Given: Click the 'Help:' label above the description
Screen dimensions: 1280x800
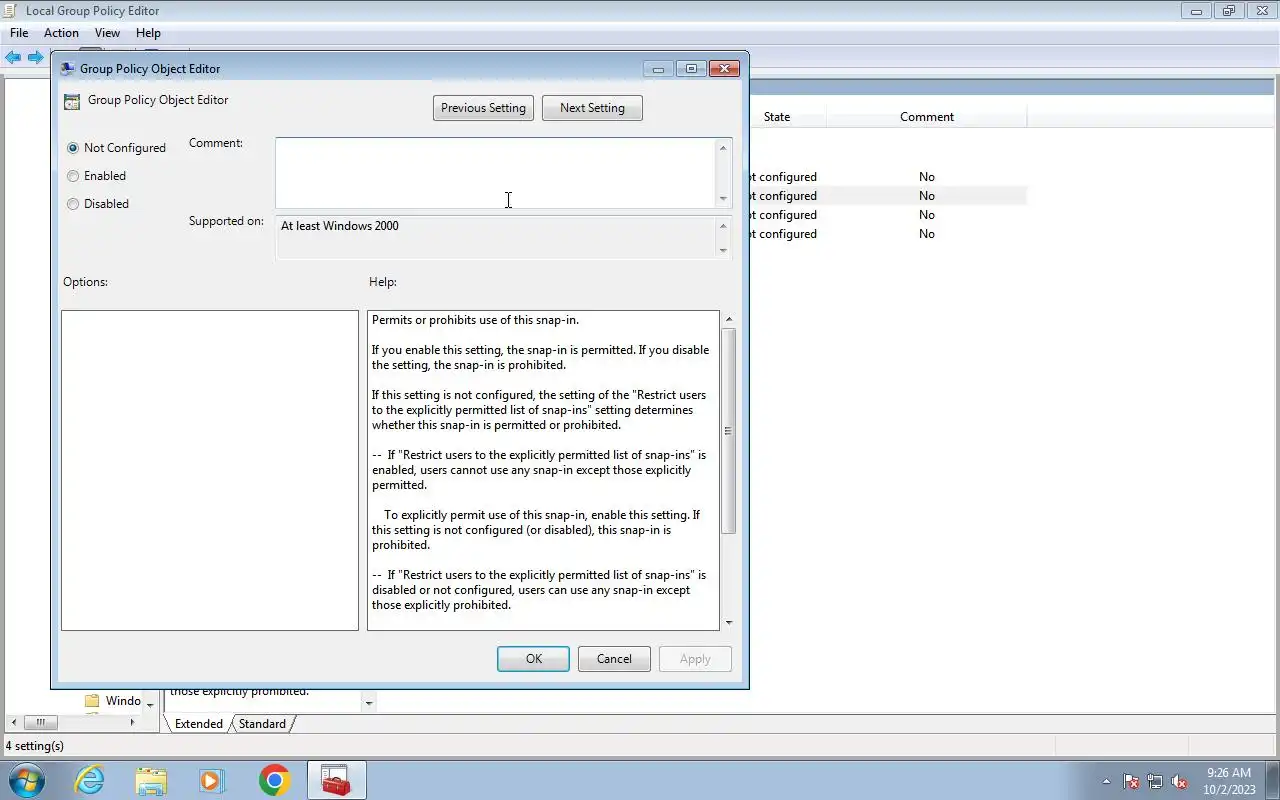Looking at the screenshot, I should [x=383, y=282].
